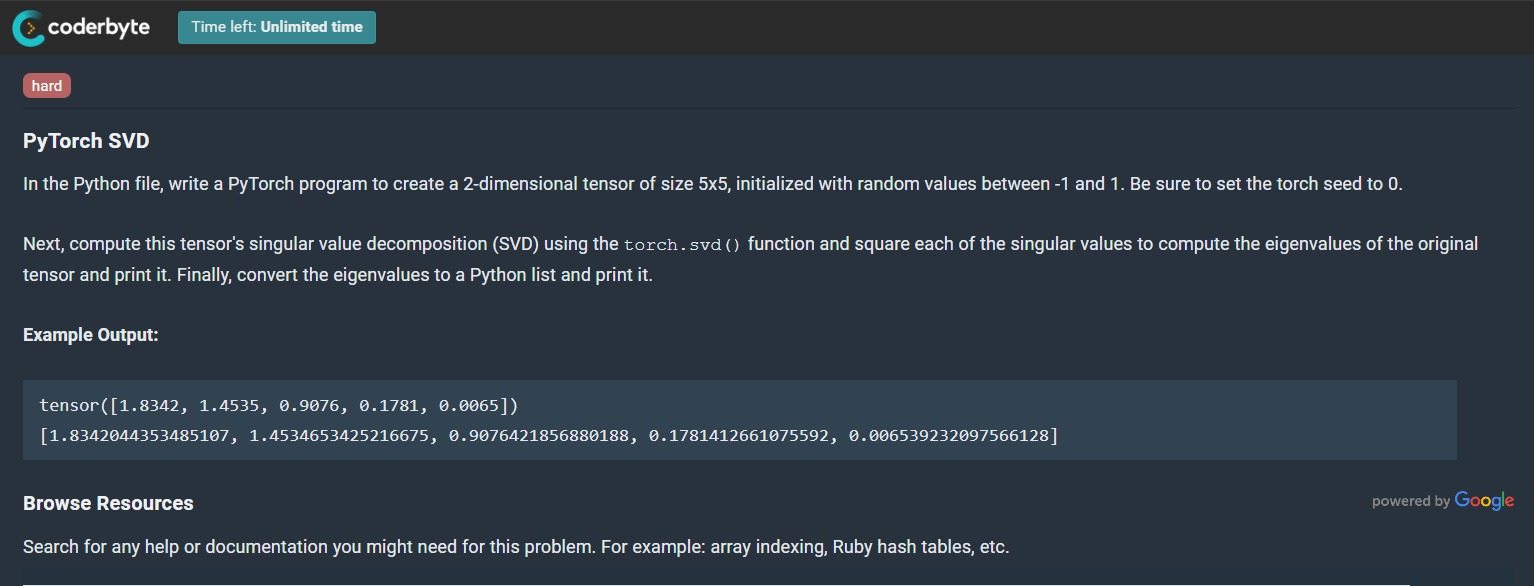Click the 'PyTorch SVD' challenge title
The height and width of the screenshot is (586, 1534).
click(86, 140)
